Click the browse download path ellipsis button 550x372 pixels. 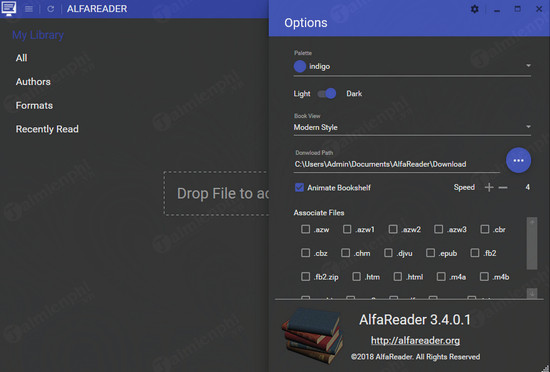518,160
